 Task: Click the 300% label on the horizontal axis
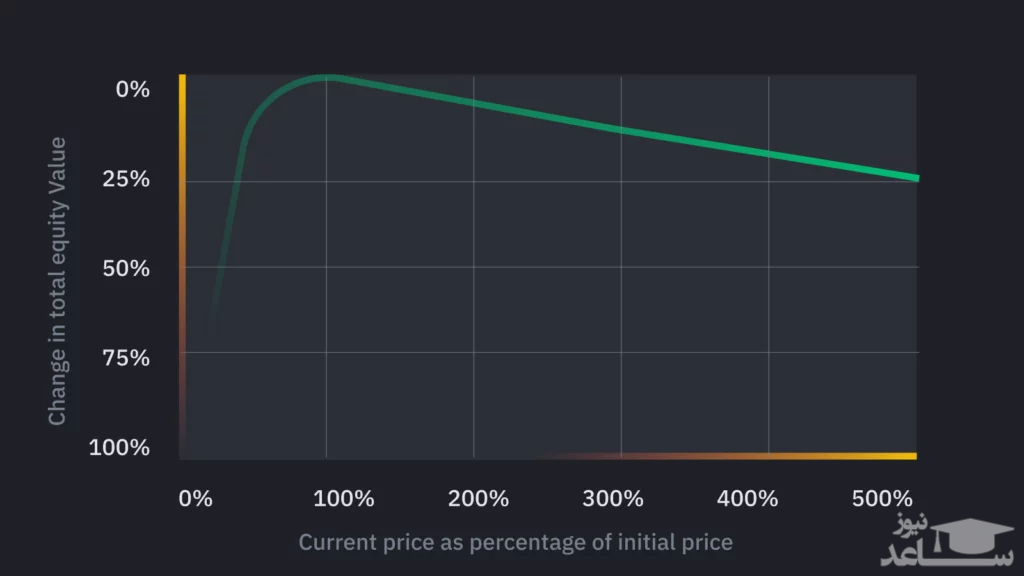click(613, 498)
